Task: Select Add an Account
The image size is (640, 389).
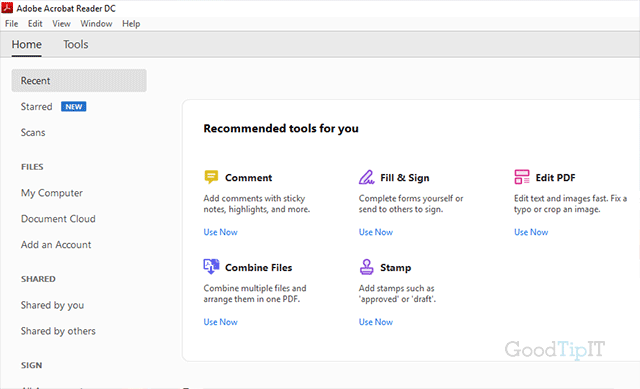Action: [56, 245]
